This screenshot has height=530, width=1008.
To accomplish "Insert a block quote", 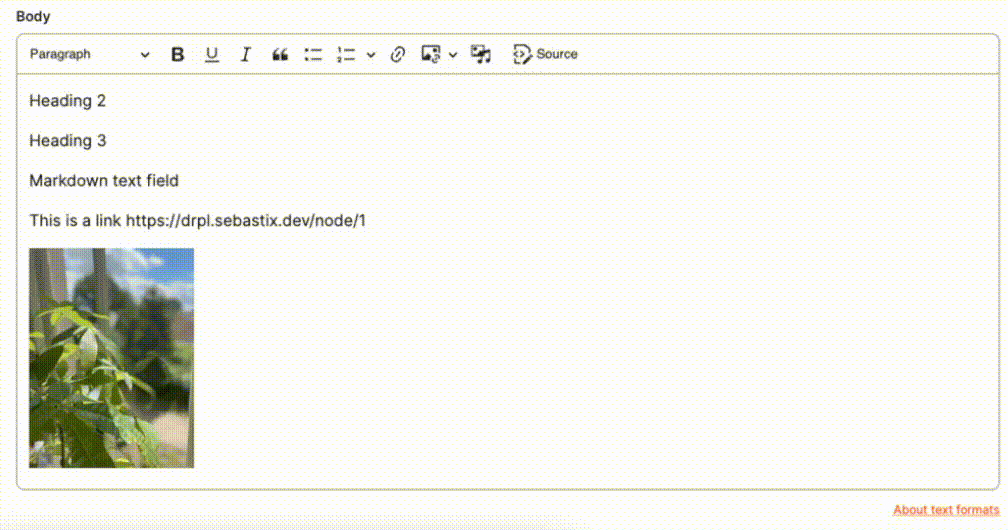I will click(280, 55).
